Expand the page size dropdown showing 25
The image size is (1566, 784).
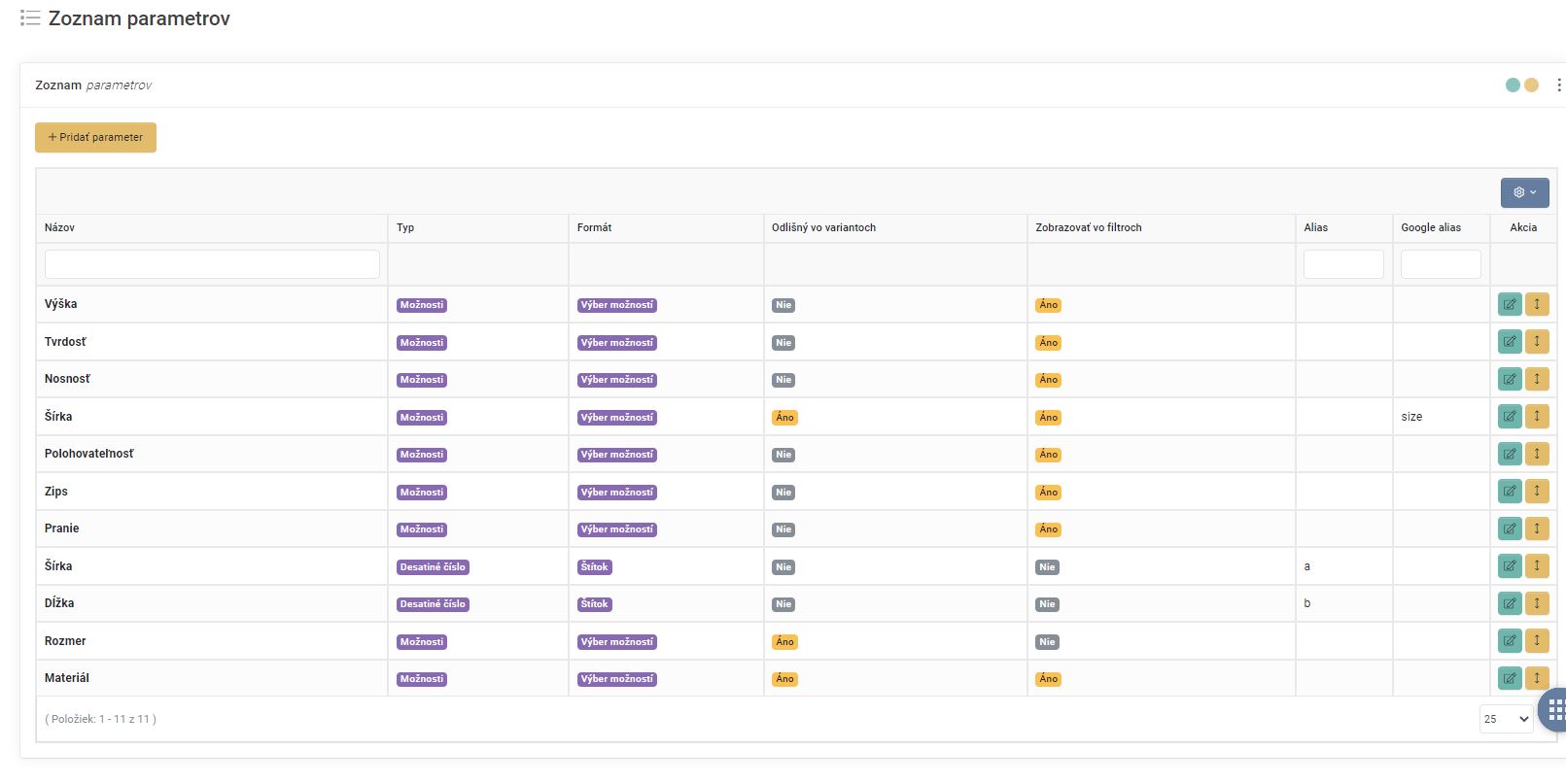pyautogui.click(x=1505, y=719)
